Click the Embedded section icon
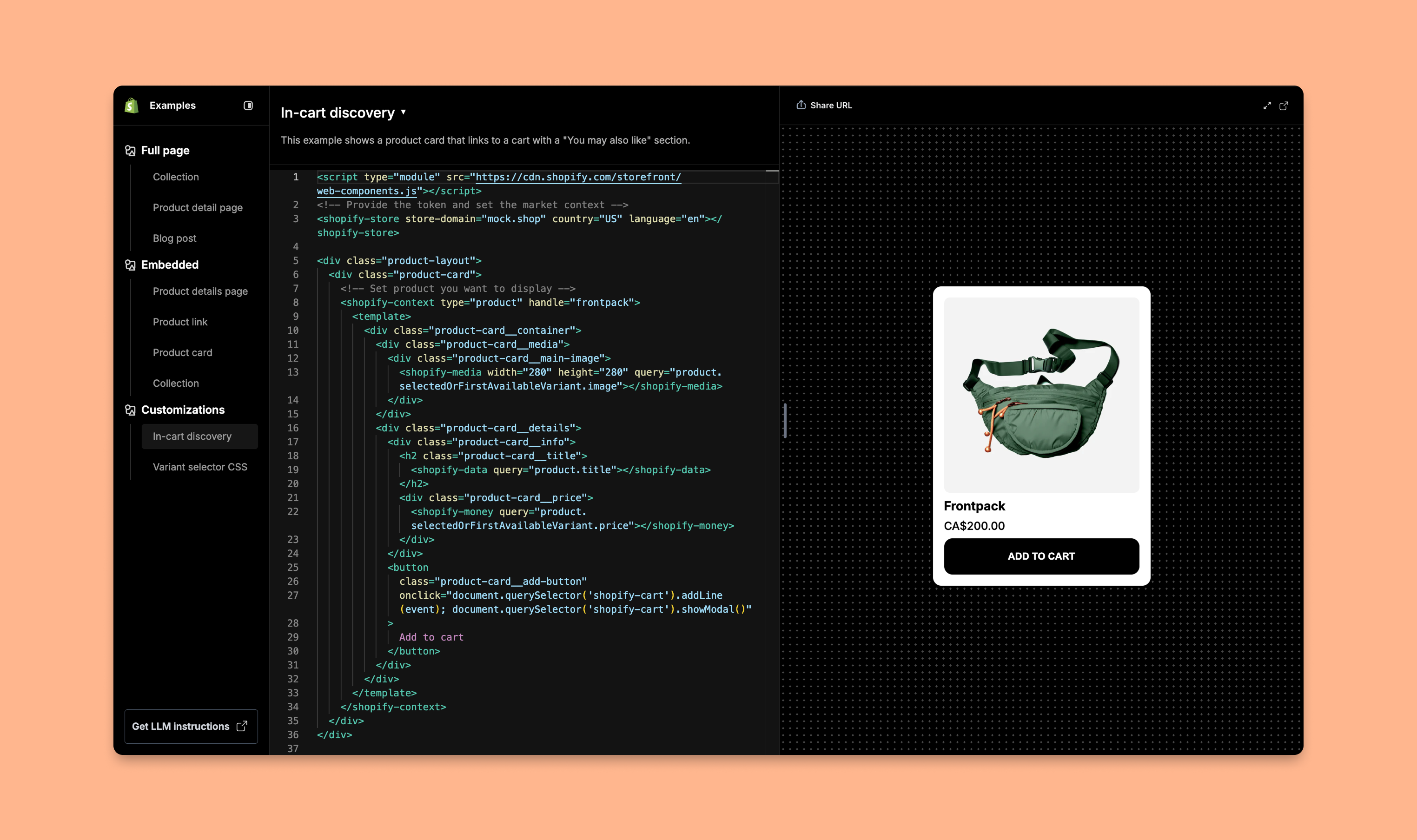Screen dimensions: 1417x840 pyautogui.click(x=130, y=265)
